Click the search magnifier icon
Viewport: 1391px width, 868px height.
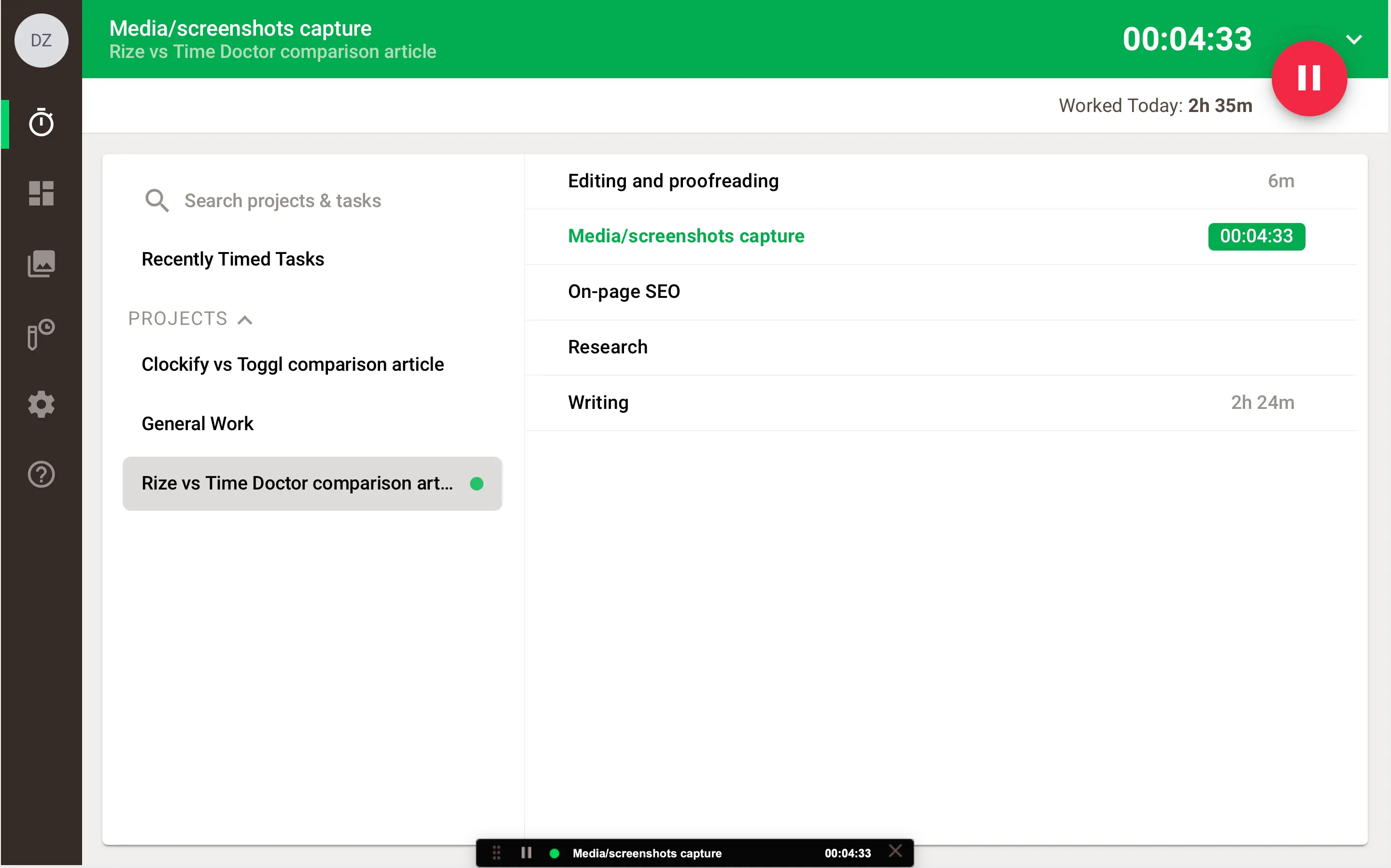pos(157,201)
